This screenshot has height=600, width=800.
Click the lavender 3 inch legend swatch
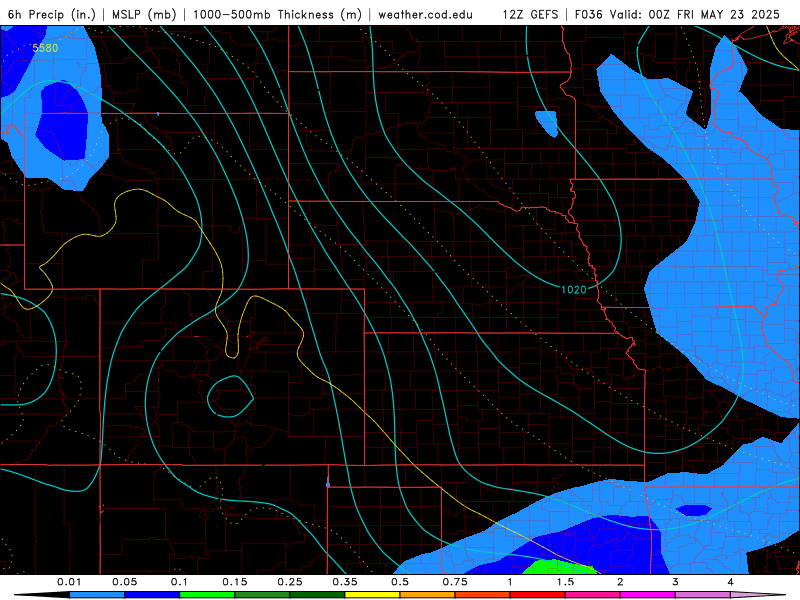703,595
